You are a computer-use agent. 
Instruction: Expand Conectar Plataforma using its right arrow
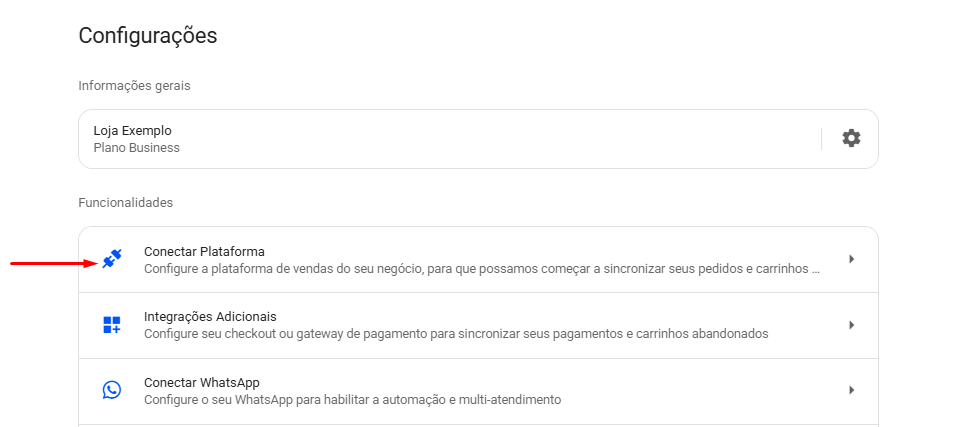click(851, 259)
